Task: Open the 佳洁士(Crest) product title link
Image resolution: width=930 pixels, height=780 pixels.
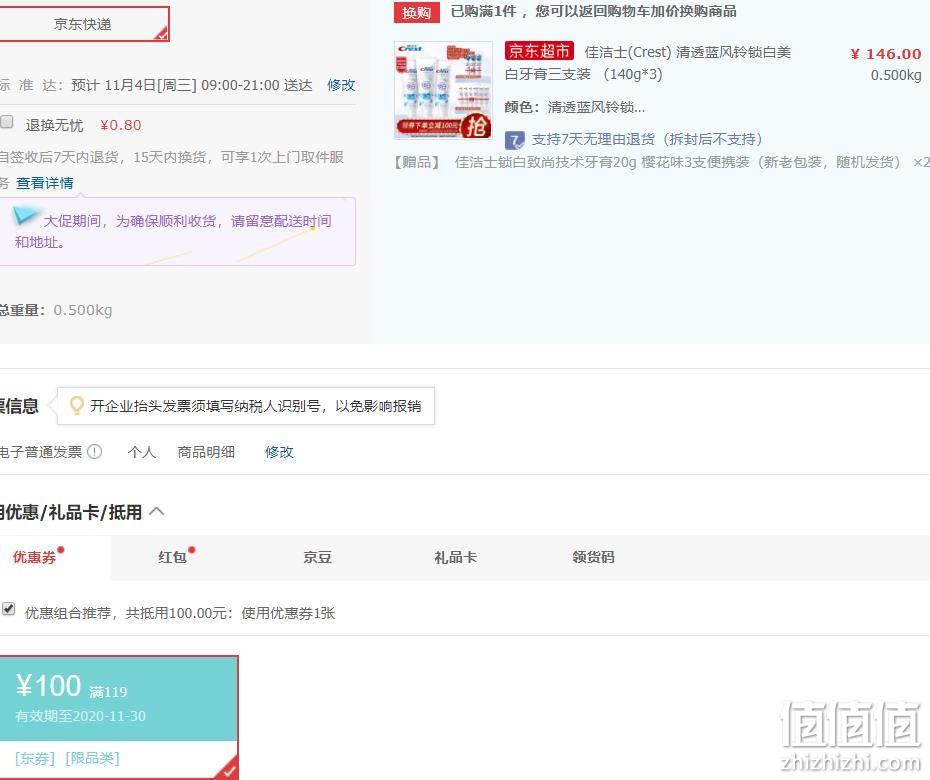Action: tap(648, 63)
